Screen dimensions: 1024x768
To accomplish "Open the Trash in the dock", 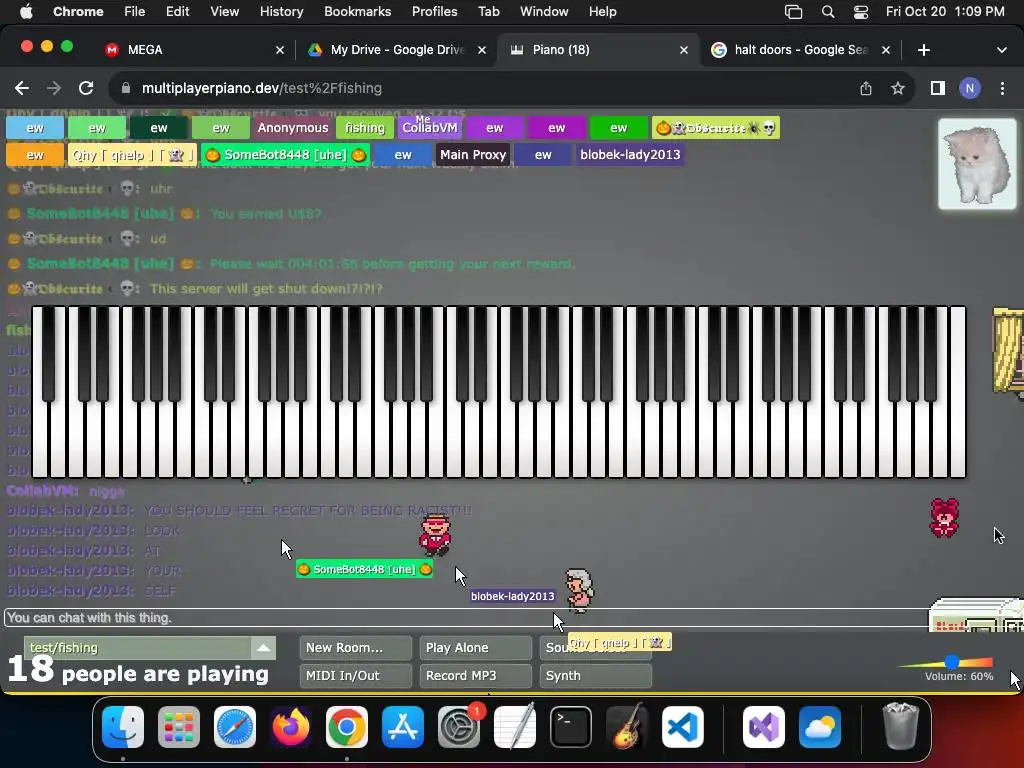I will [901, 727].
